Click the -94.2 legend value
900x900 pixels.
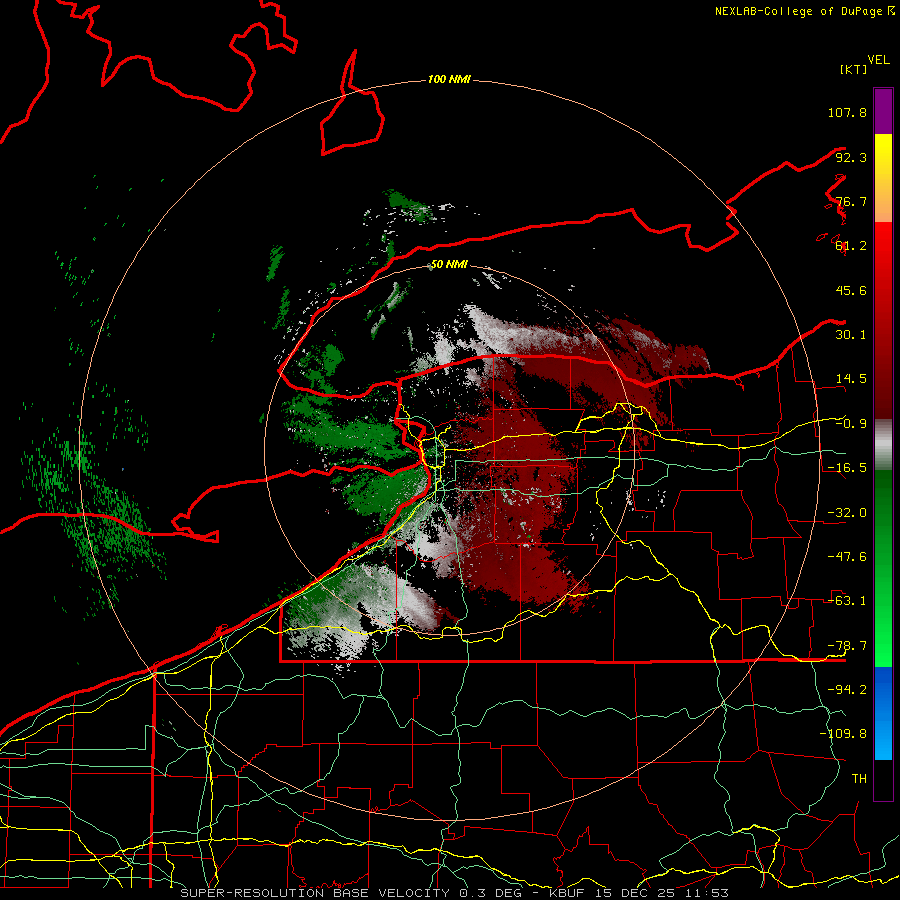847,690
